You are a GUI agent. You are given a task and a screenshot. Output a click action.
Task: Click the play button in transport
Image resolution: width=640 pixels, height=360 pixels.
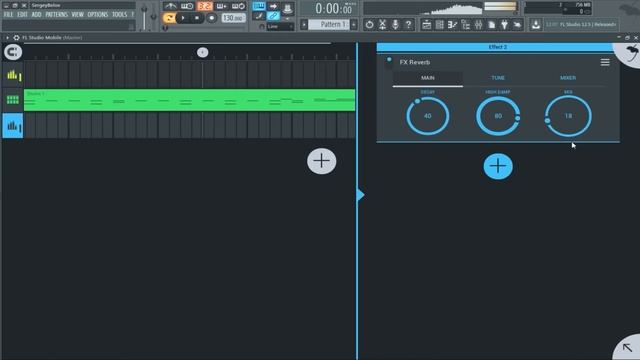point(183,18)
